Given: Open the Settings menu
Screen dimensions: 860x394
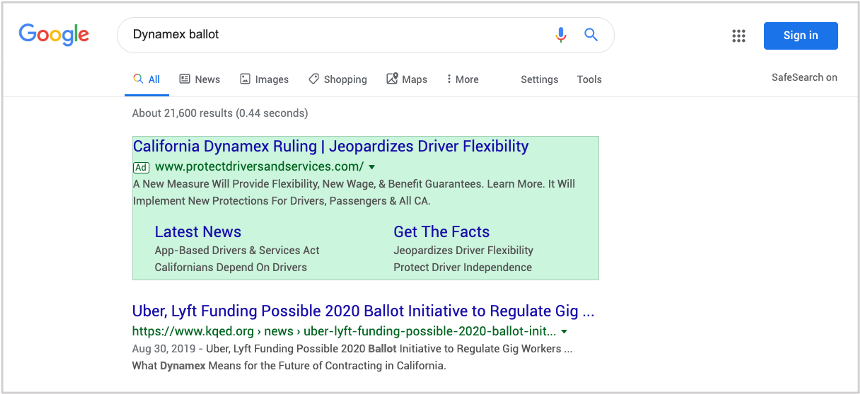Looking at the screenshot, I should click(539, 80).
